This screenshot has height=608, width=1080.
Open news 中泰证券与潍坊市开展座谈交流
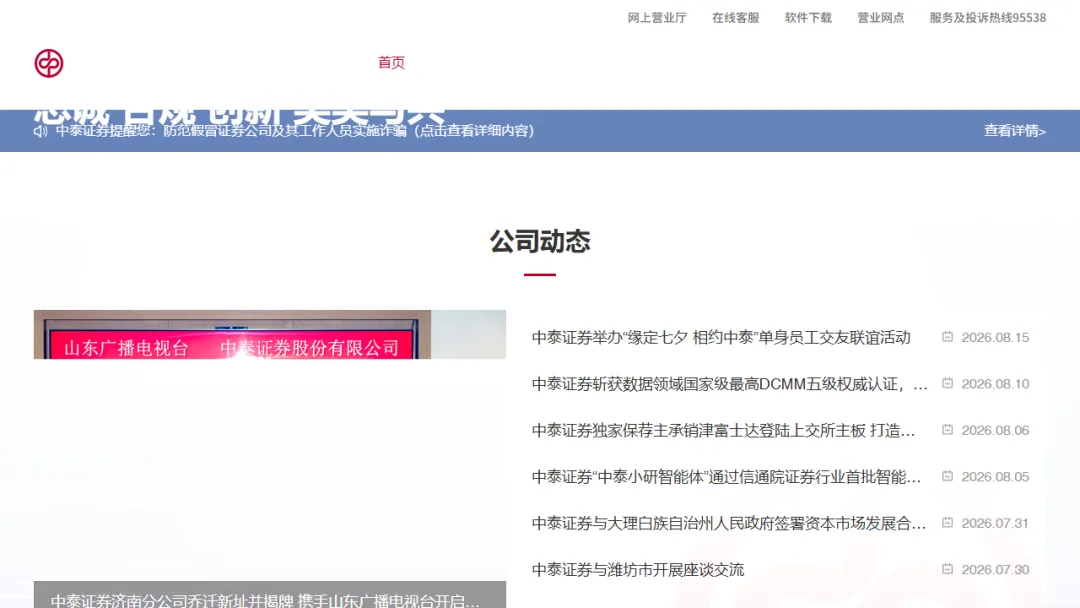point(638,569)
